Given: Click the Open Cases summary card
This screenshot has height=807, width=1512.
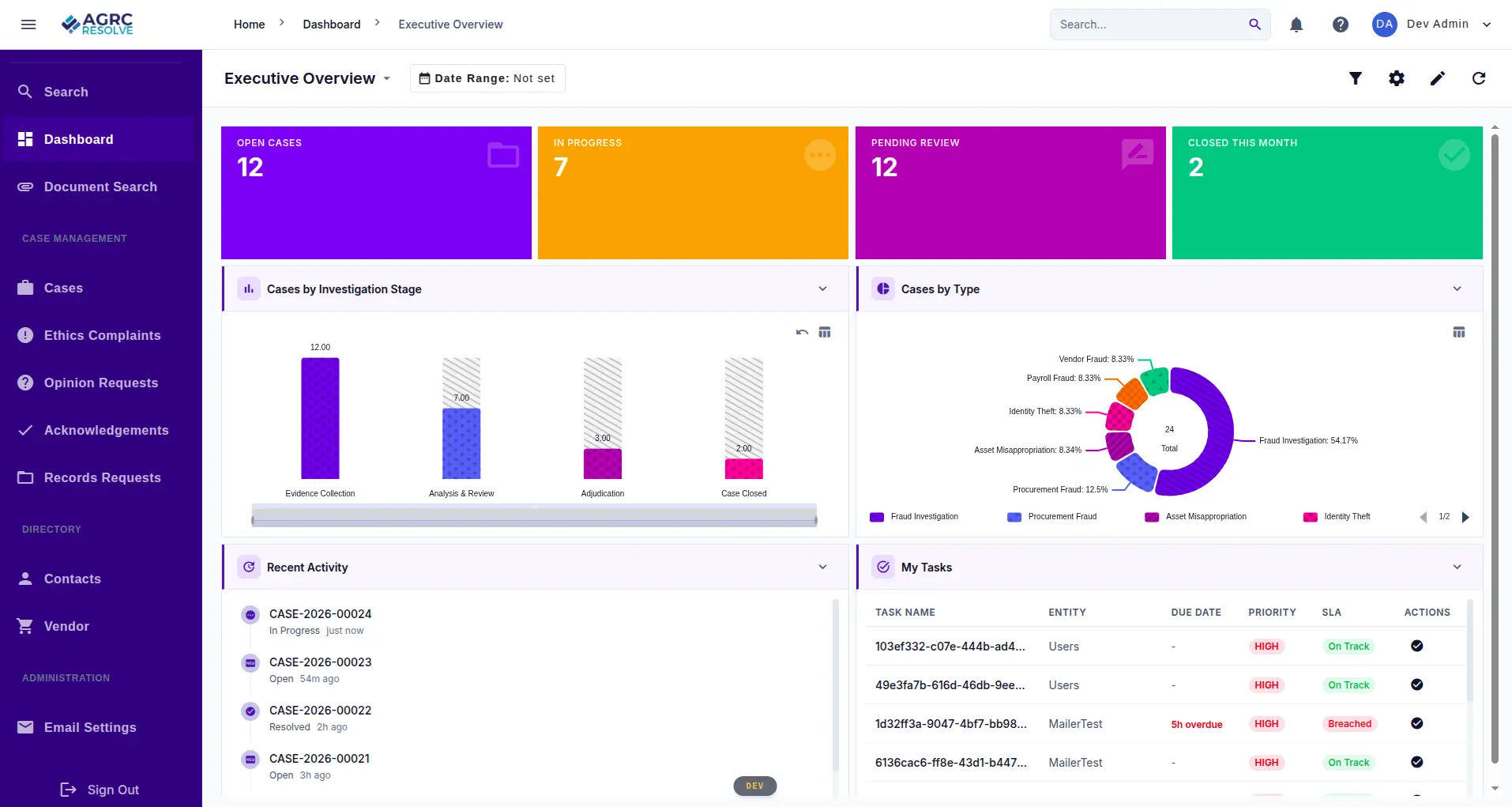Looking at the screenshot, I should (376, 193).
